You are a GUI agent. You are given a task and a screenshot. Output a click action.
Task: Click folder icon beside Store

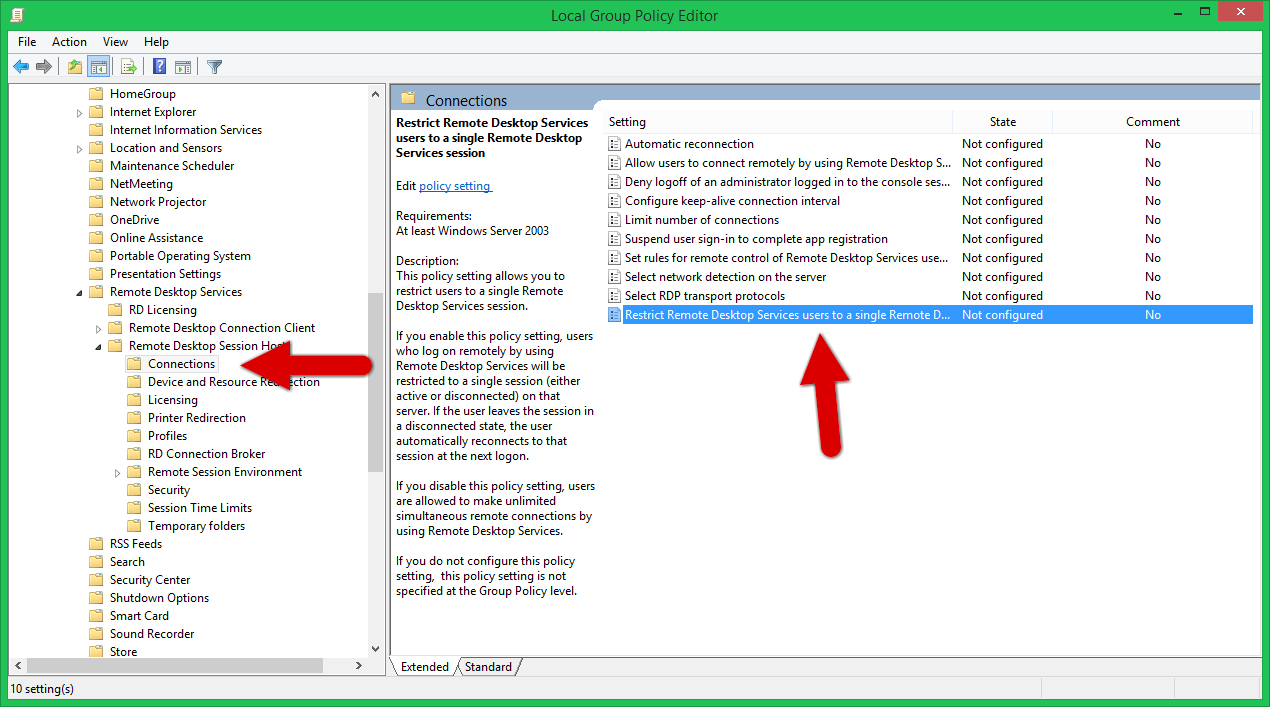pyautogui.click(x=96, y=652)
